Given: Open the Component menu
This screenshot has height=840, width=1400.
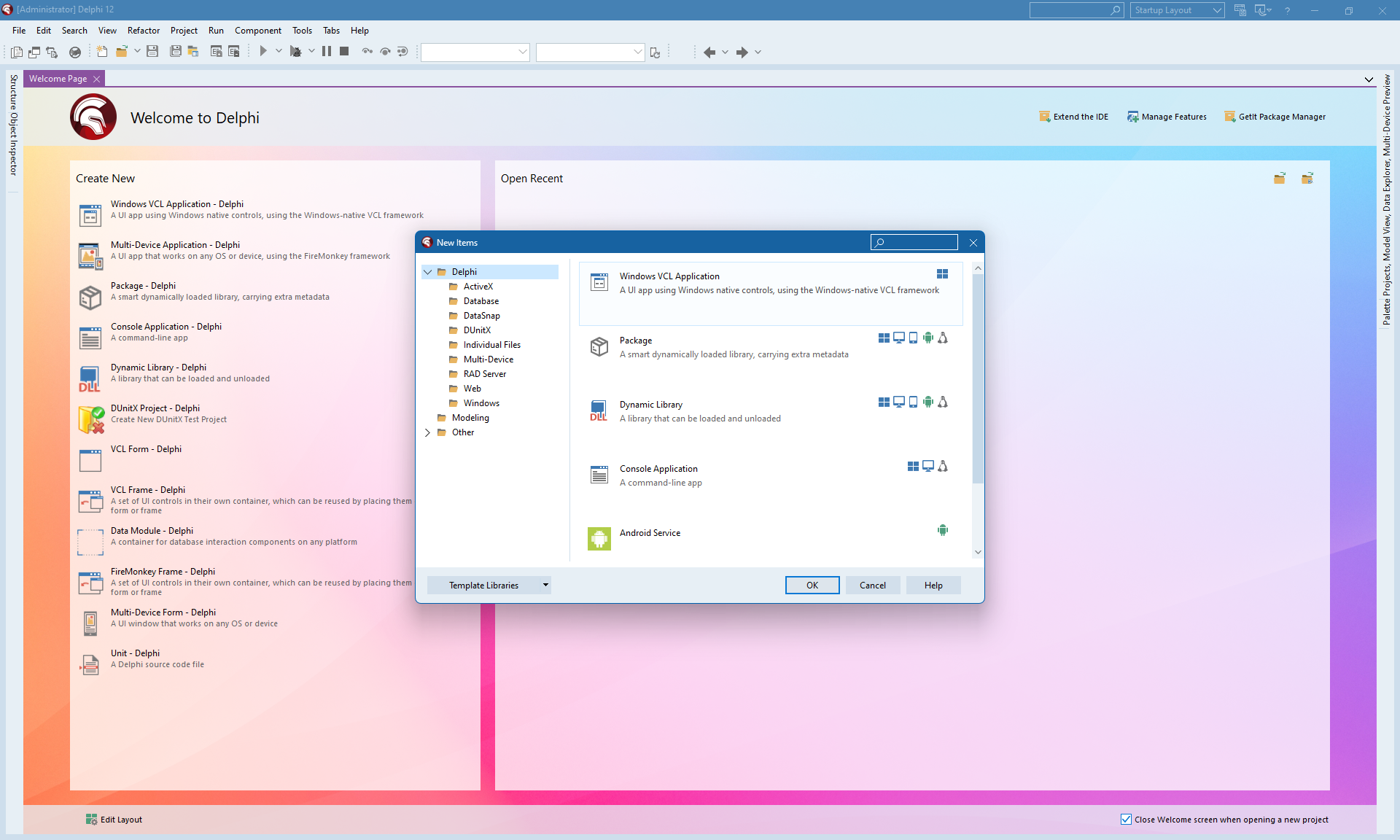Looking at the screenshot, I should point(258,31).
